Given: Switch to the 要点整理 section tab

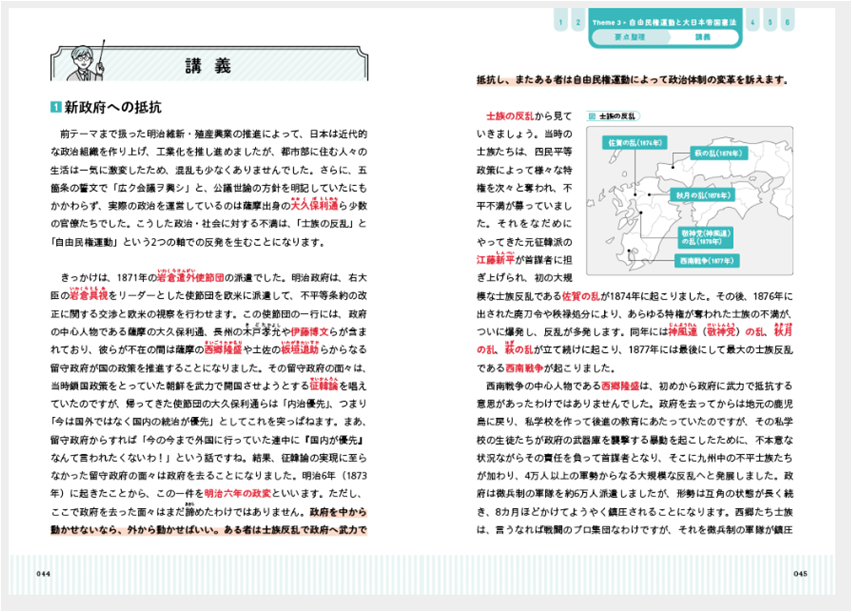Looking at the screenshot, I should [636, 37].
